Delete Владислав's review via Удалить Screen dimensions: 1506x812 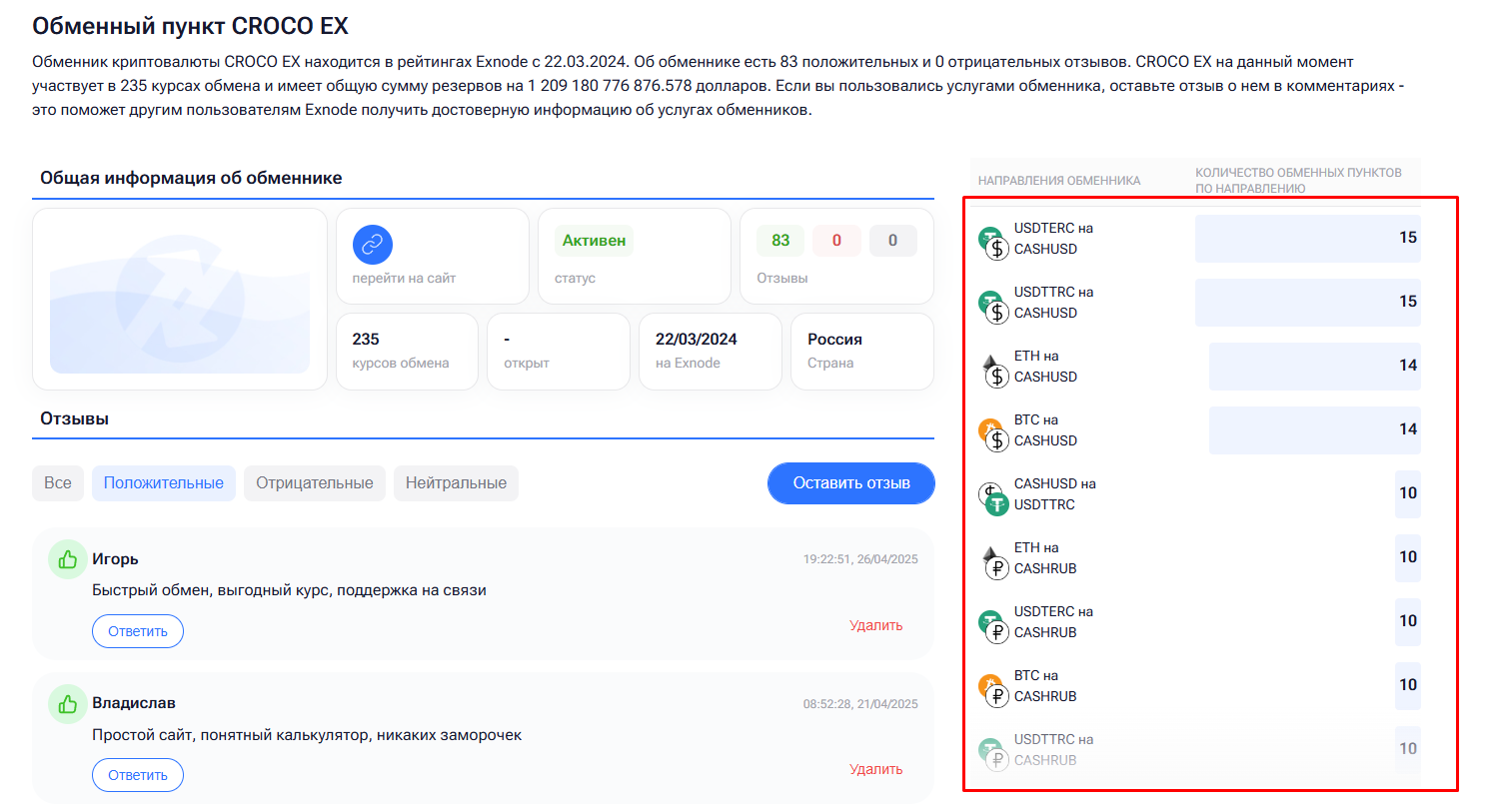point(875,769)
